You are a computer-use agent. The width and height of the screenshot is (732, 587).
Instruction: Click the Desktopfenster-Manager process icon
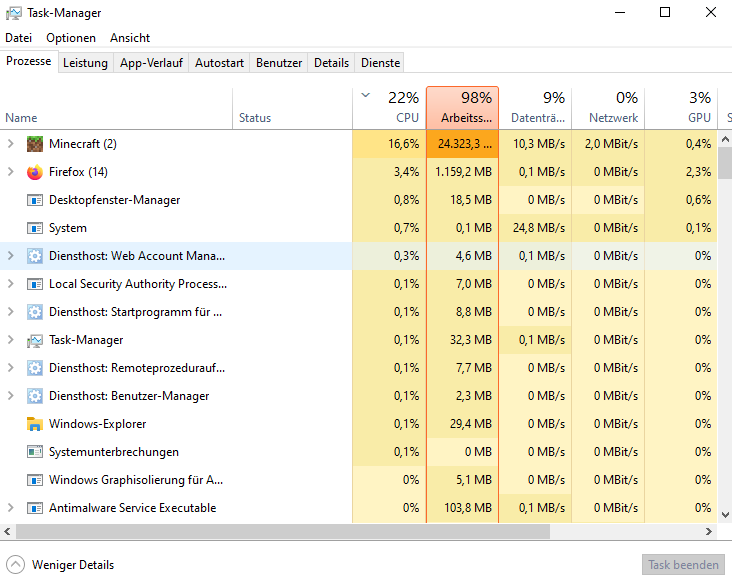point(36,200)
